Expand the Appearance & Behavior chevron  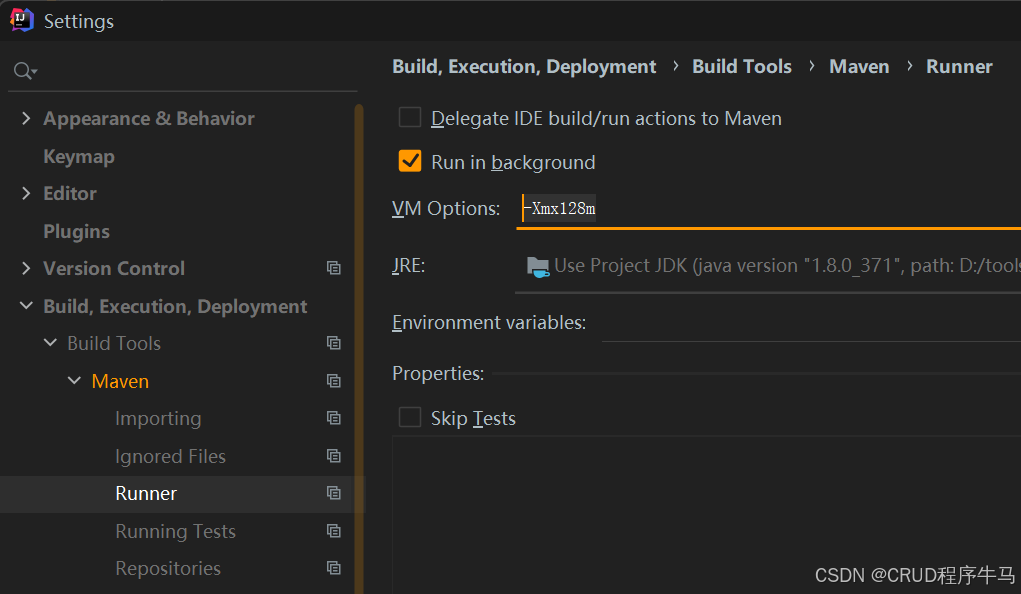tap(25, 118)
